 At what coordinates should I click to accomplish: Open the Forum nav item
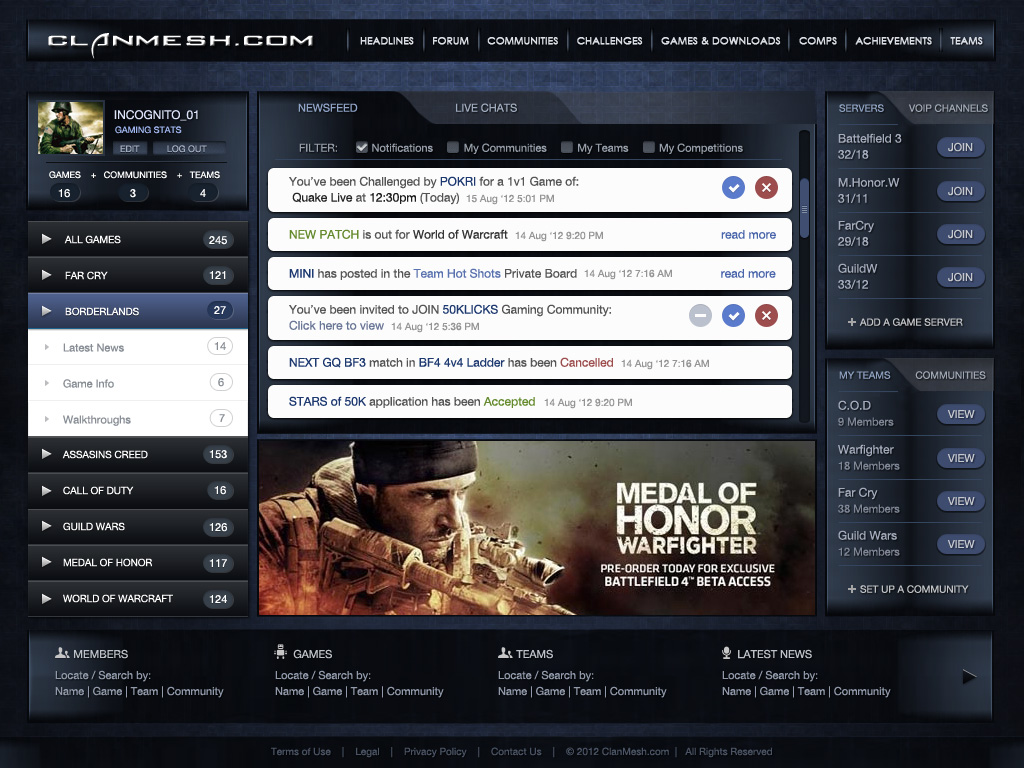pos(450,40)
